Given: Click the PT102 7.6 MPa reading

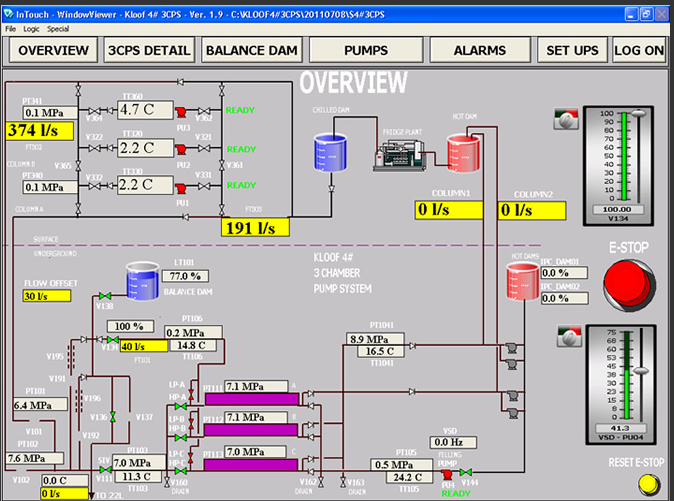Looking at the screenshot, I should click(x=35, y=458).
